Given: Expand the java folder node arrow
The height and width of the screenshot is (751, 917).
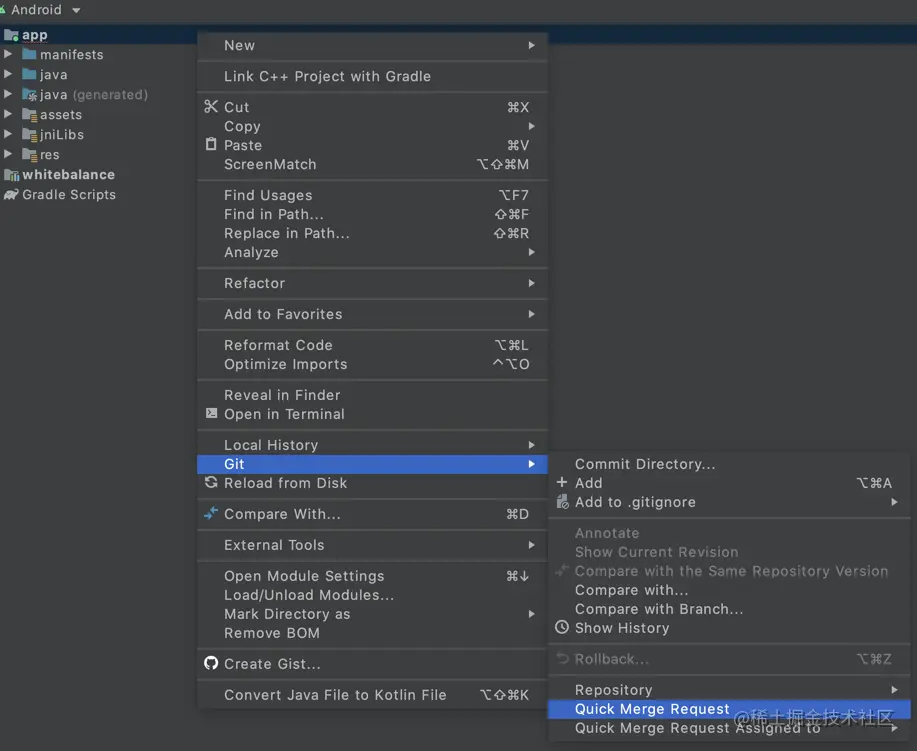Looking at the screenshot, I should point(8,74).
